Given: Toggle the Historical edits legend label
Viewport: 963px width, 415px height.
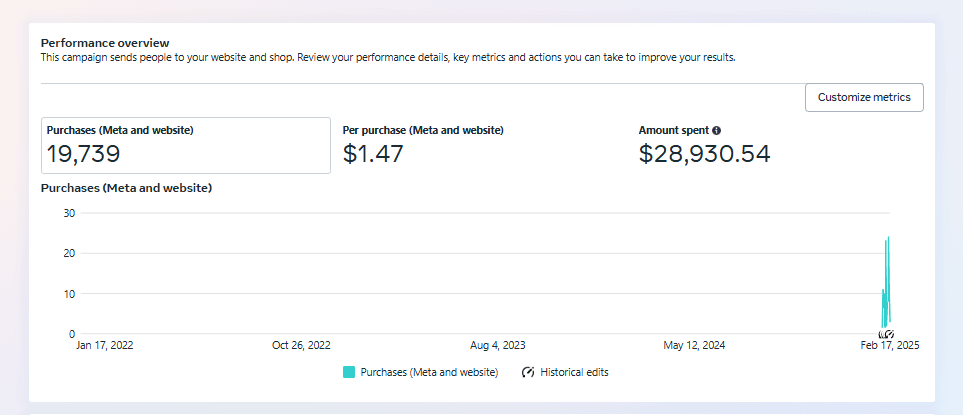Looking at the screenshot, I should (x=574, y=372).
